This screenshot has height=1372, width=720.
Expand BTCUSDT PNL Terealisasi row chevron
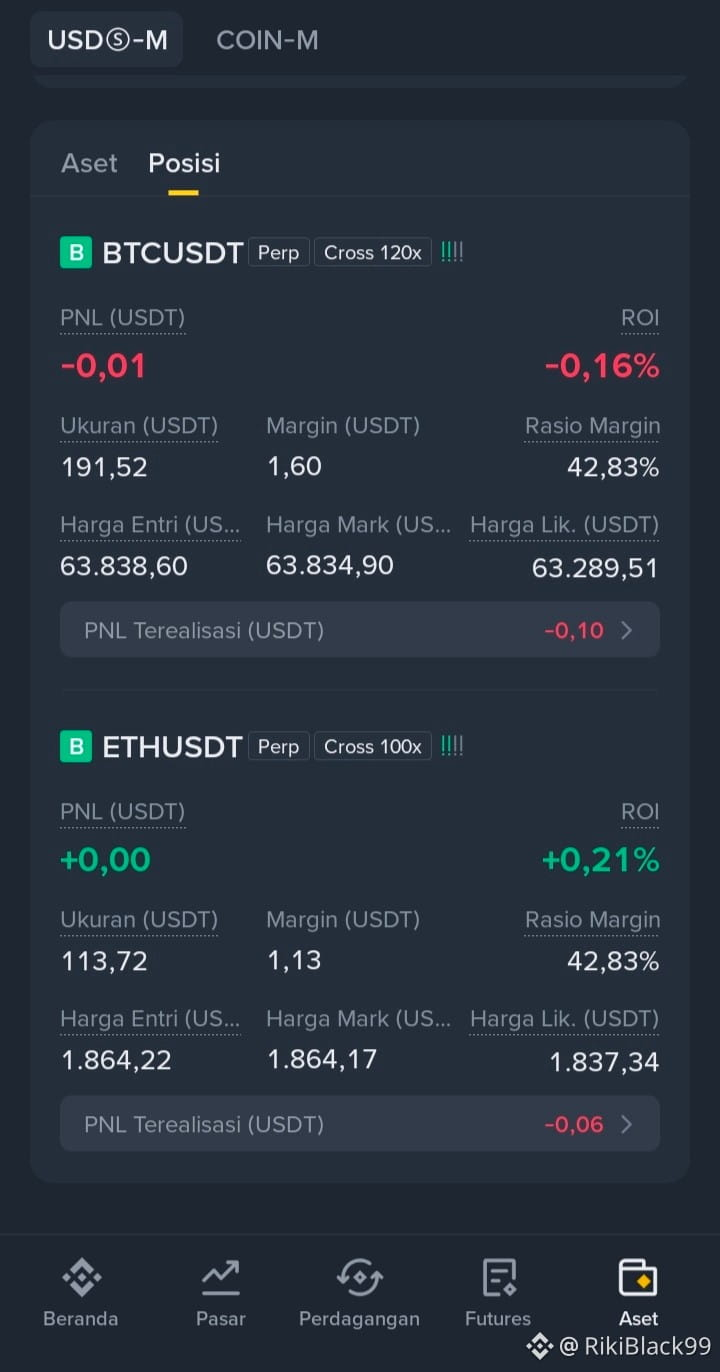click(627, 630)
